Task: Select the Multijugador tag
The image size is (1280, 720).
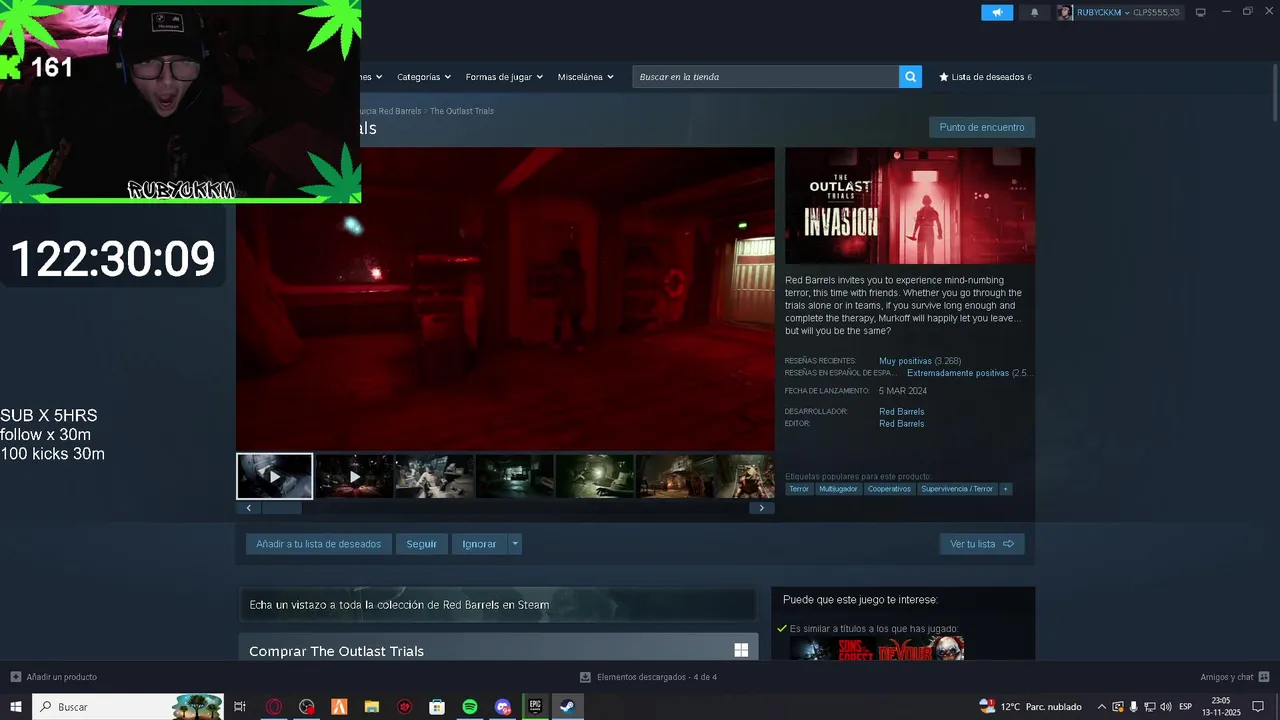Action: tap(838, 489)
